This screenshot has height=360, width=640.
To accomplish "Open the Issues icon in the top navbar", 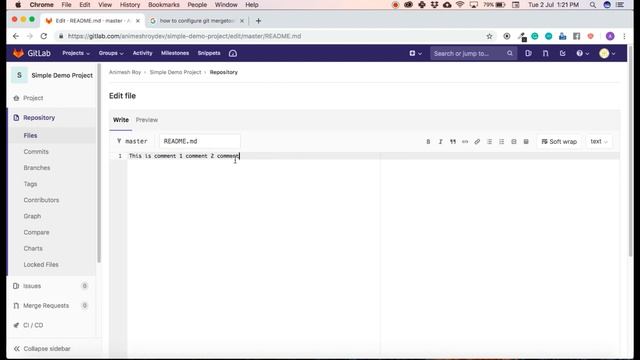I will 528,53.
